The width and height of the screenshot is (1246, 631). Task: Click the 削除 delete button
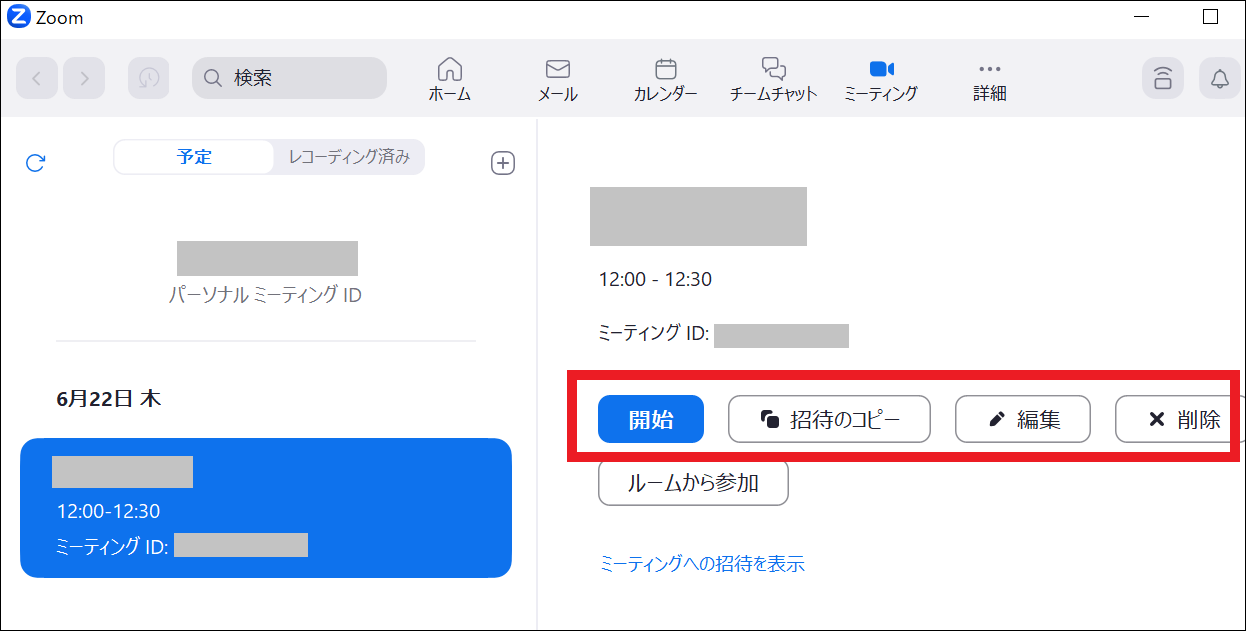click(1177, 419)
